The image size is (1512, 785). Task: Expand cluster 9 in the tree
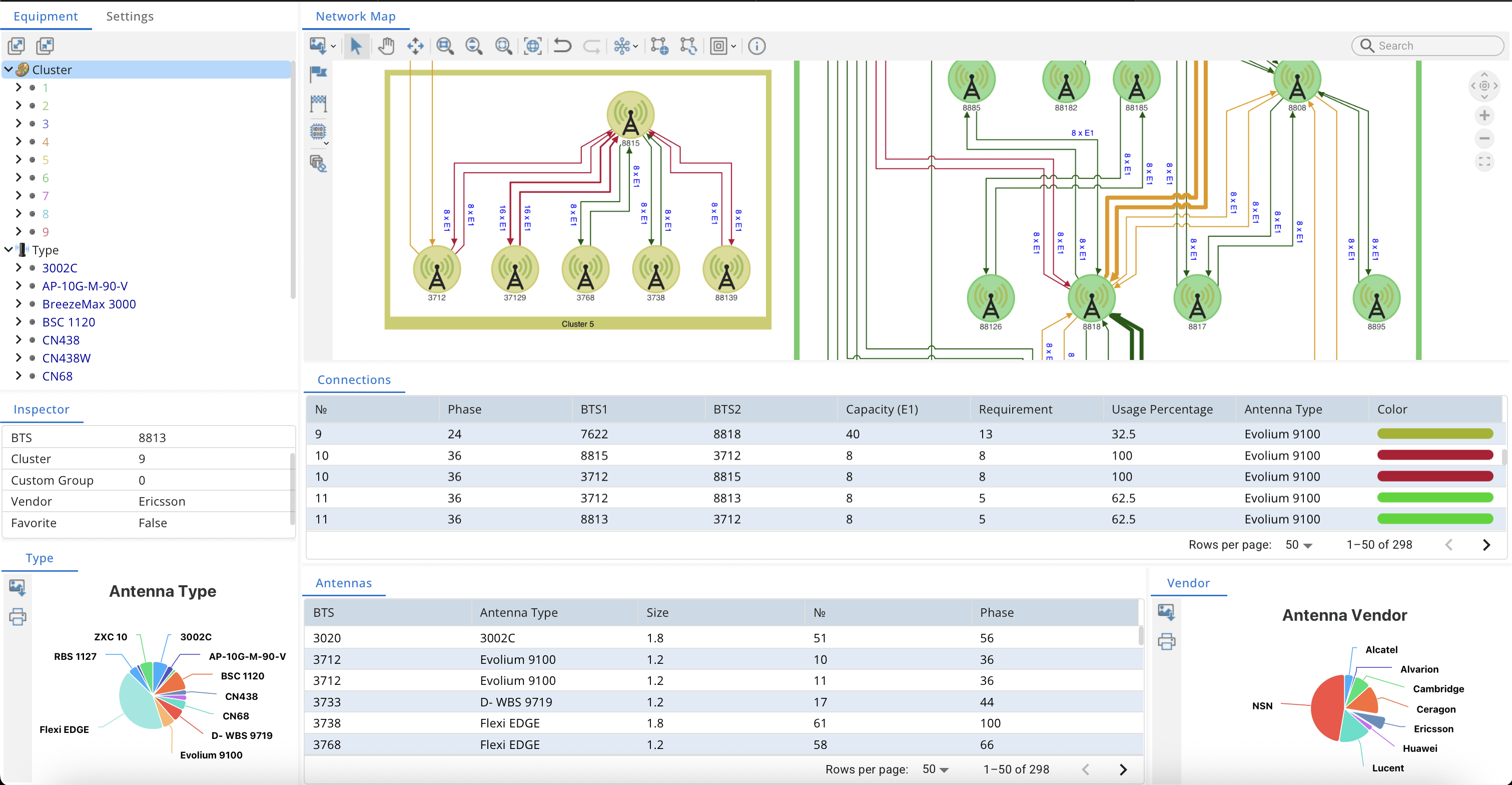coord(18,231)
